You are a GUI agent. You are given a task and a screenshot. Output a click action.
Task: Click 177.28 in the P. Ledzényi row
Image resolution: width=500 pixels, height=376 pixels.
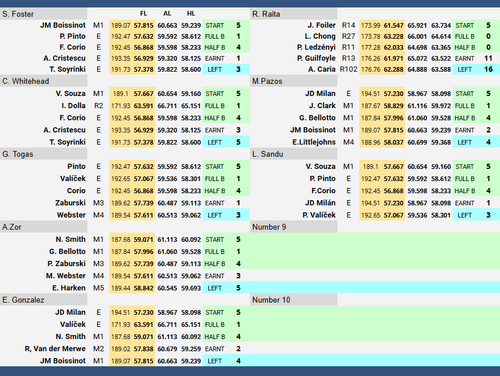point(371,47)
